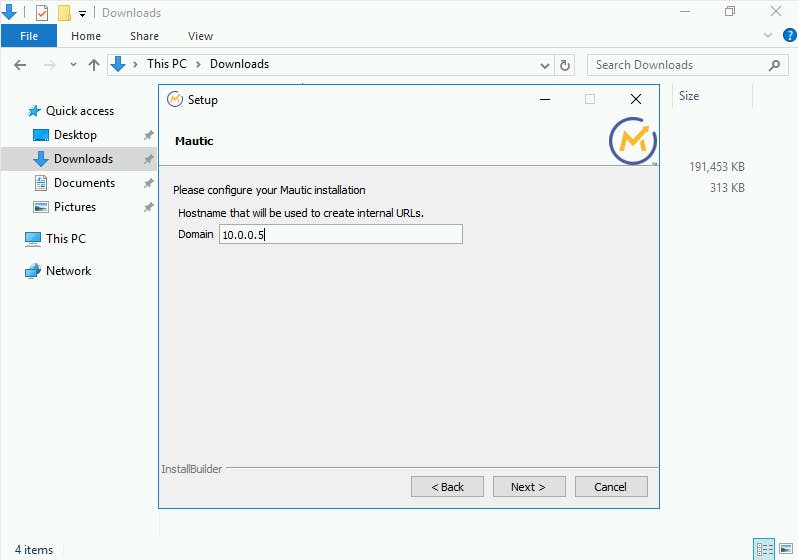Screen dimensions: 798x560
Task: Minimize the Setup window
Action: tap(545, 99)
